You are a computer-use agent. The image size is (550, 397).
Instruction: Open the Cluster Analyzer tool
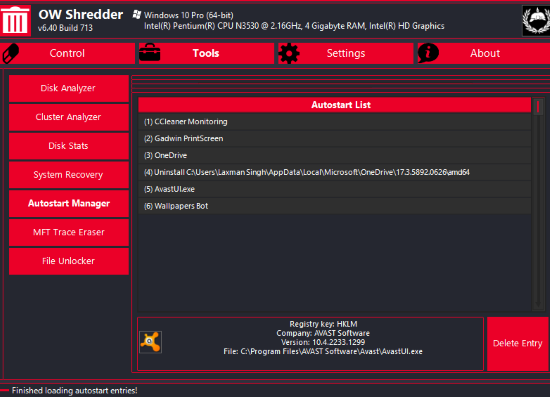point(69,117)
